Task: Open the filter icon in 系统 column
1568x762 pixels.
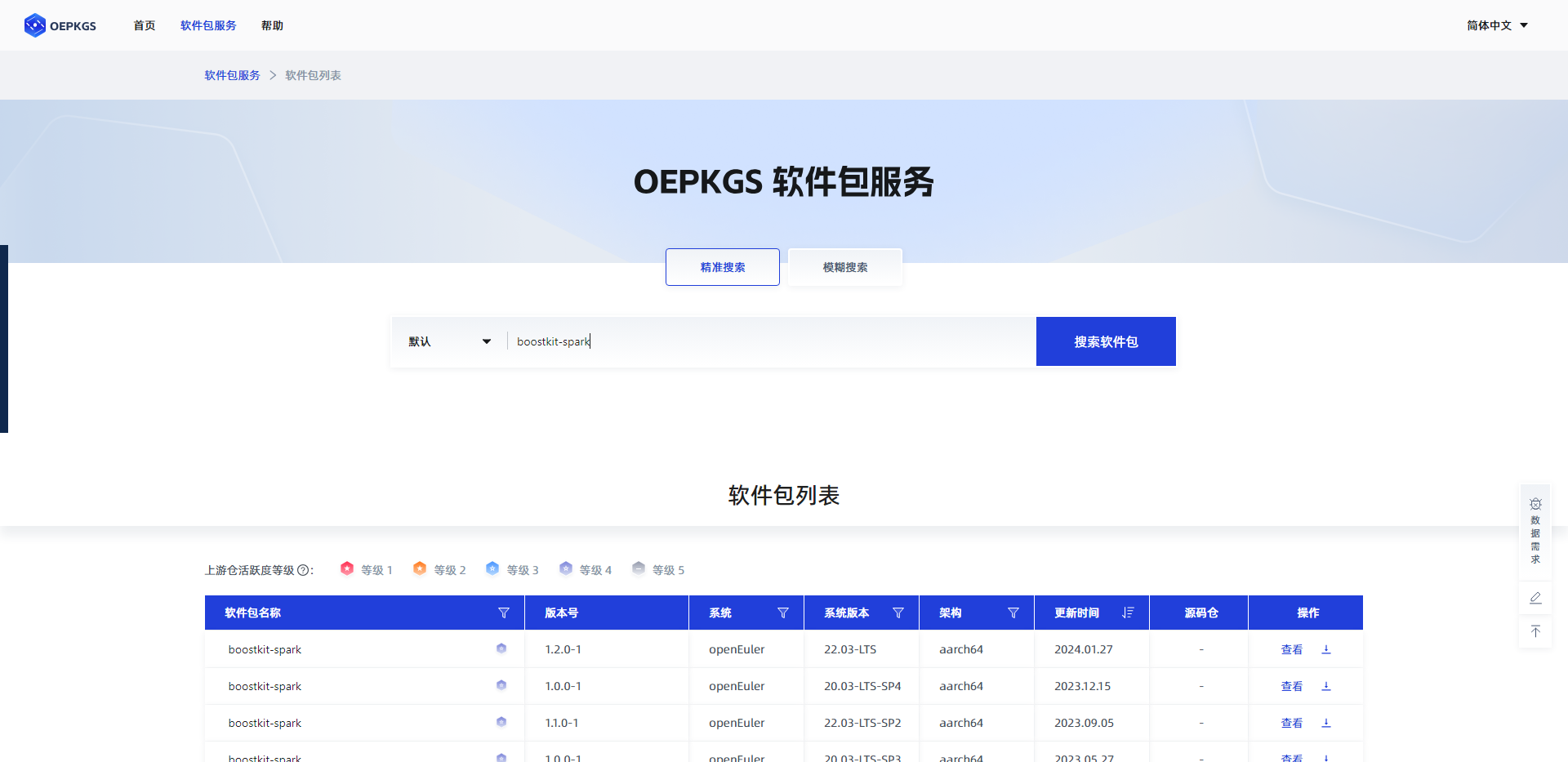Action: [783, 613]
